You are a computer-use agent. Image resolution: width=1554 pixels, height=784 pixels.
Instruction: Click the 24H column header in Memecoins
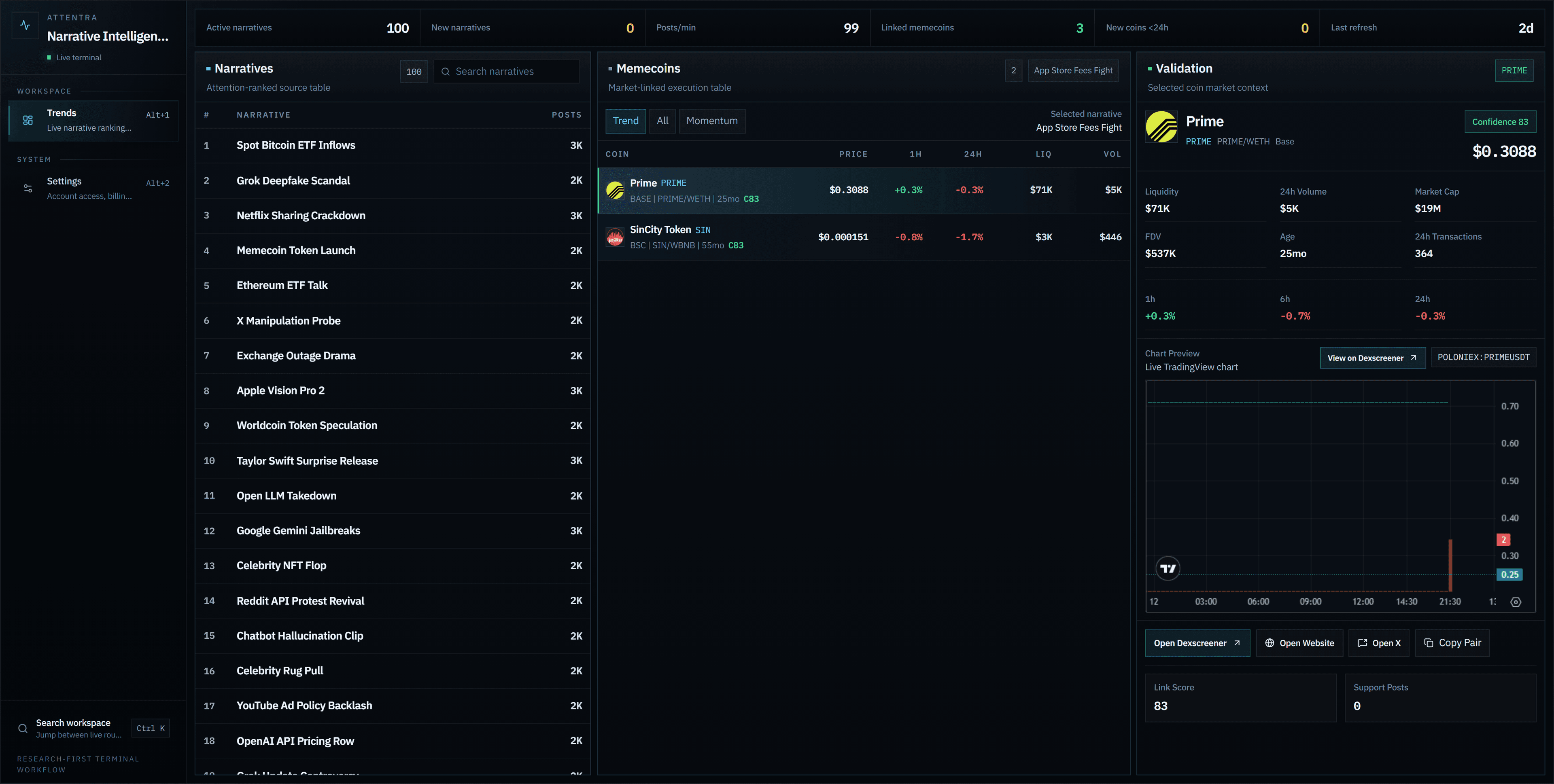tap(972, 155)
